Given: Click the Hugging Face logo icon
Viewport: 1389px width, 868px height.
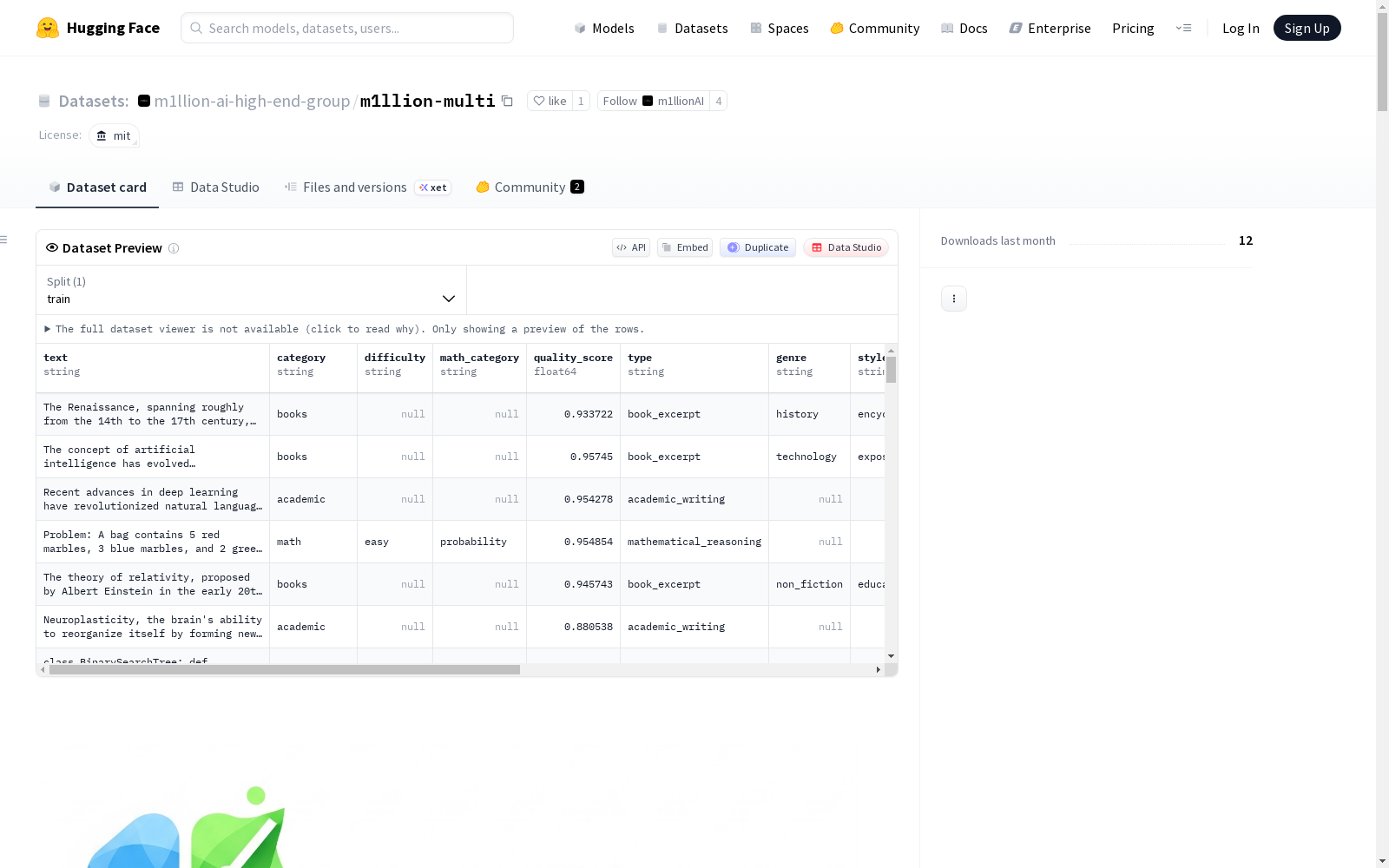Looking at the screenshot, I should click(x=48, y=28).
